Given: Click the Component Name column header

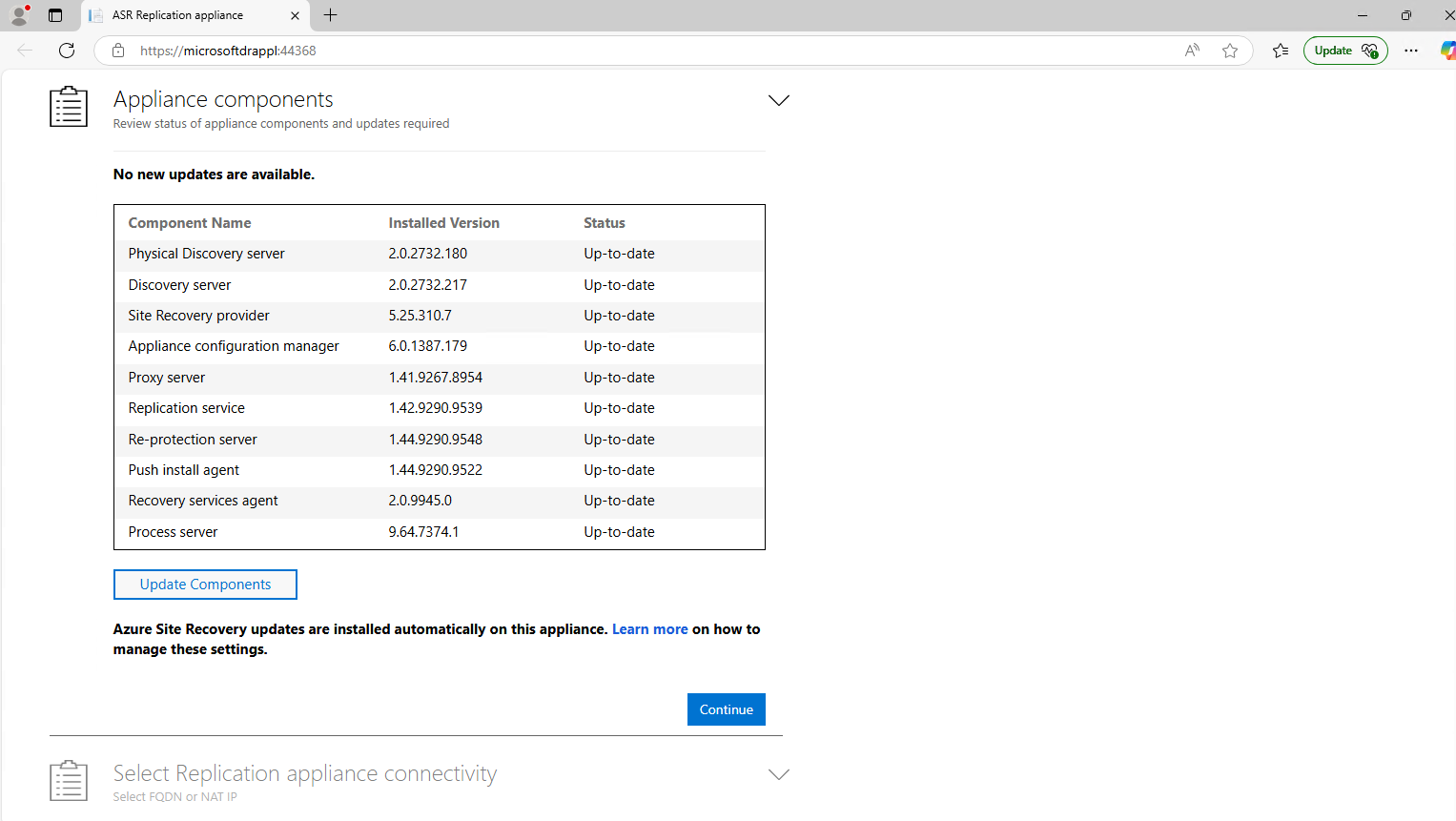Looking at the screenshot, I should click(190, 223).
